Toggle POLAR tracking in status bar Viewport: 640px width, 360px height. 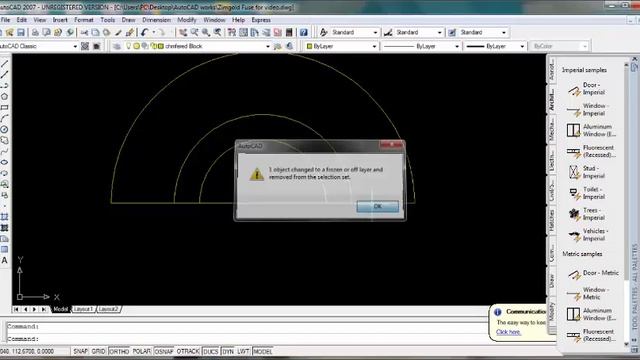pyautogui.click(x=142, y=351)
